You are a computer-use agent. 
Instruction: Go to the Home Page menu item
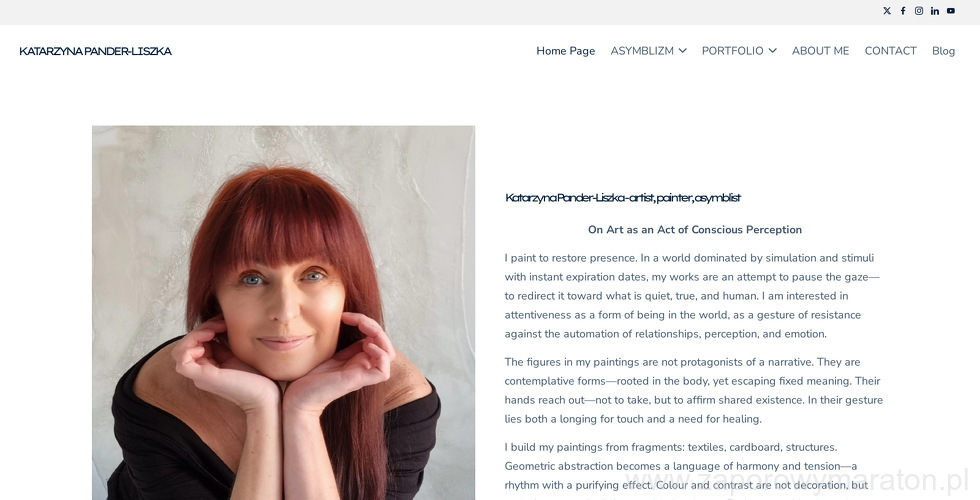[x=566, y=51]
